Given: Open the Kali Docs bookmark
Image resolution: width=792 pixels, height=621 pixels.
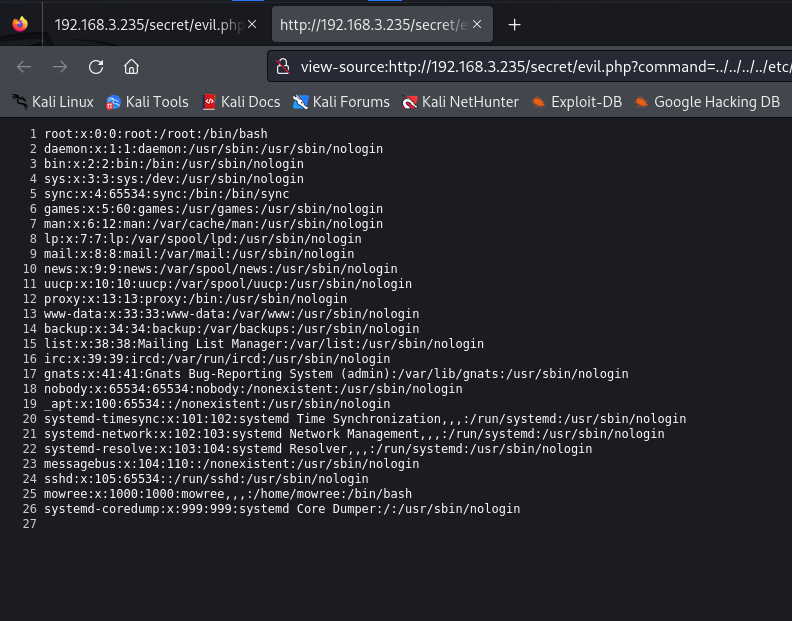Looking at the screenshot, I should point(241,102).
